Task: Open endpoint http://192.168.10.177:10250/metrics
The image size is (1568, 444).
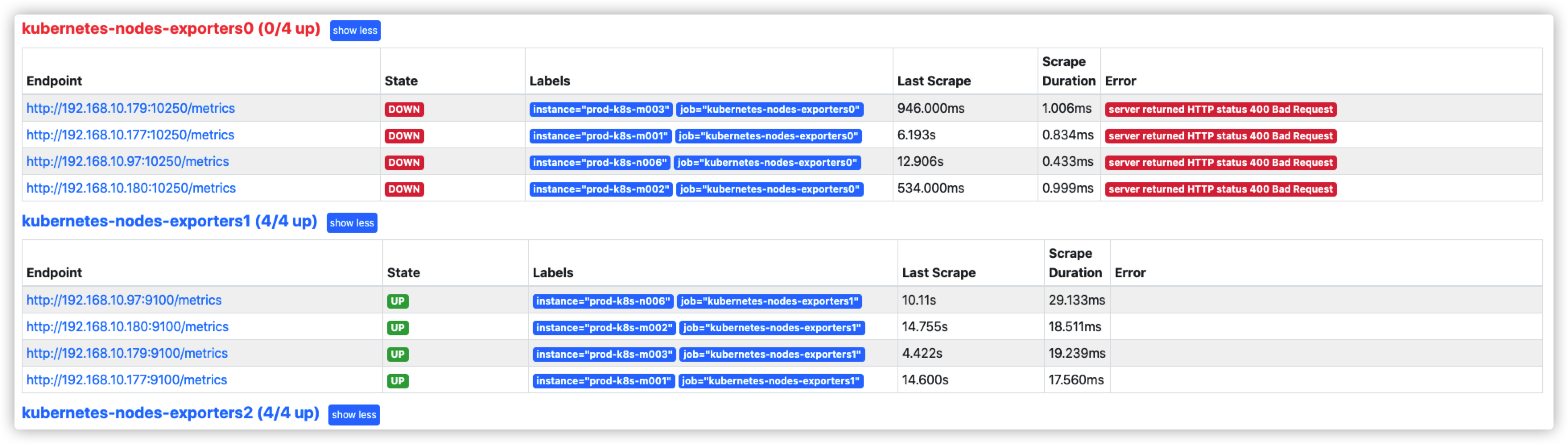Action: coord(130,135)
